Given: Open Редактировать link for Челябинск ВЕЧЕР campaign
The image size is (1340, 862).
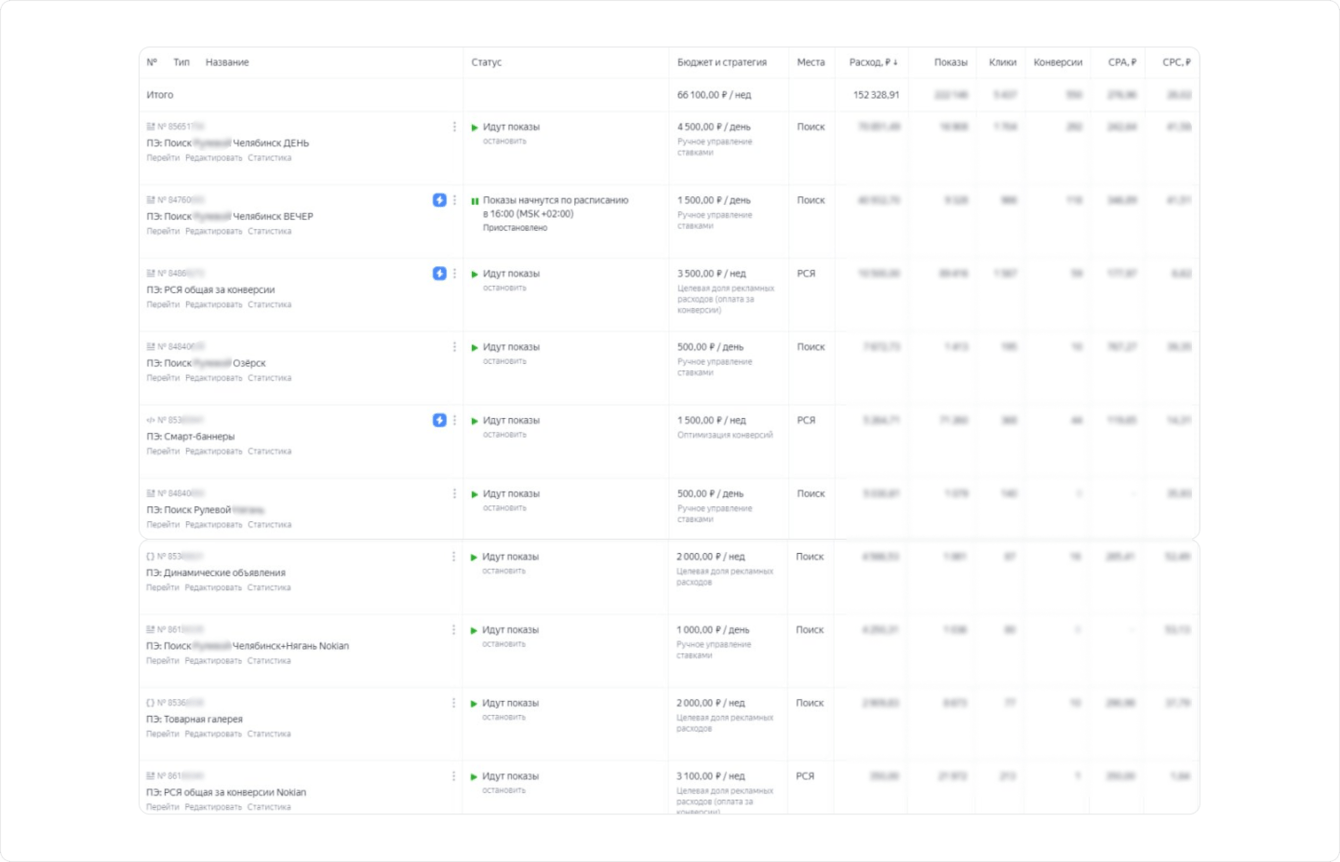Looking at the screenshot, I should point(214,231).
